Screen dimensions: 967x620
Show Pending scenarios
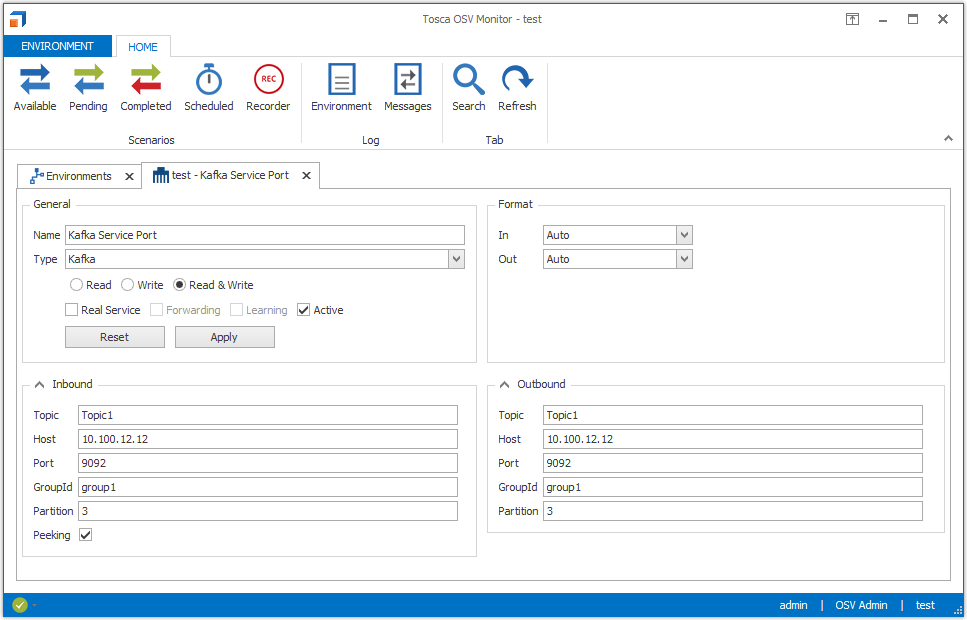[x=88, y=87]
